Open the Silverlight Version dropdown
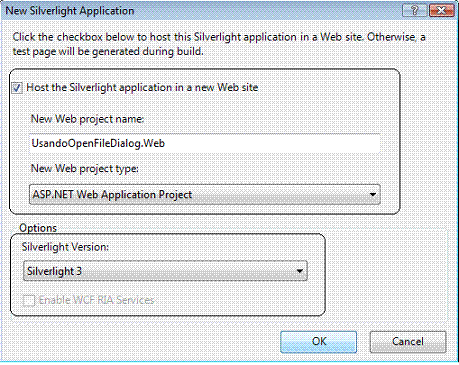 click(x=165, y=271)
